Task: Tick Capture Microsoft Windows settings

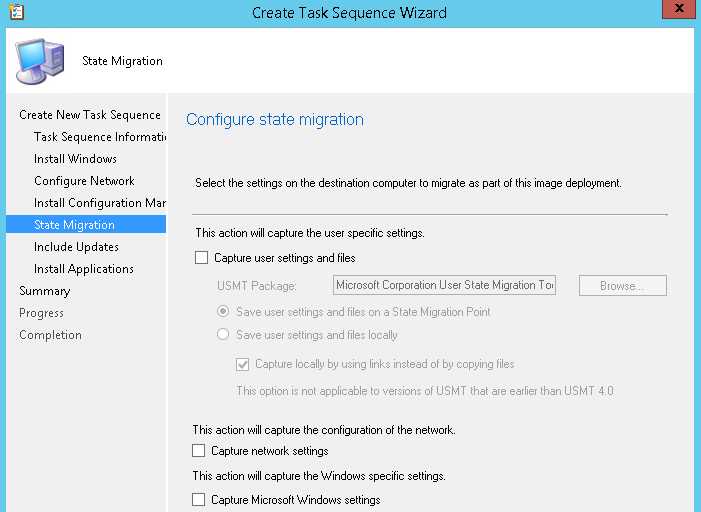Action: [x=200, y=500]
